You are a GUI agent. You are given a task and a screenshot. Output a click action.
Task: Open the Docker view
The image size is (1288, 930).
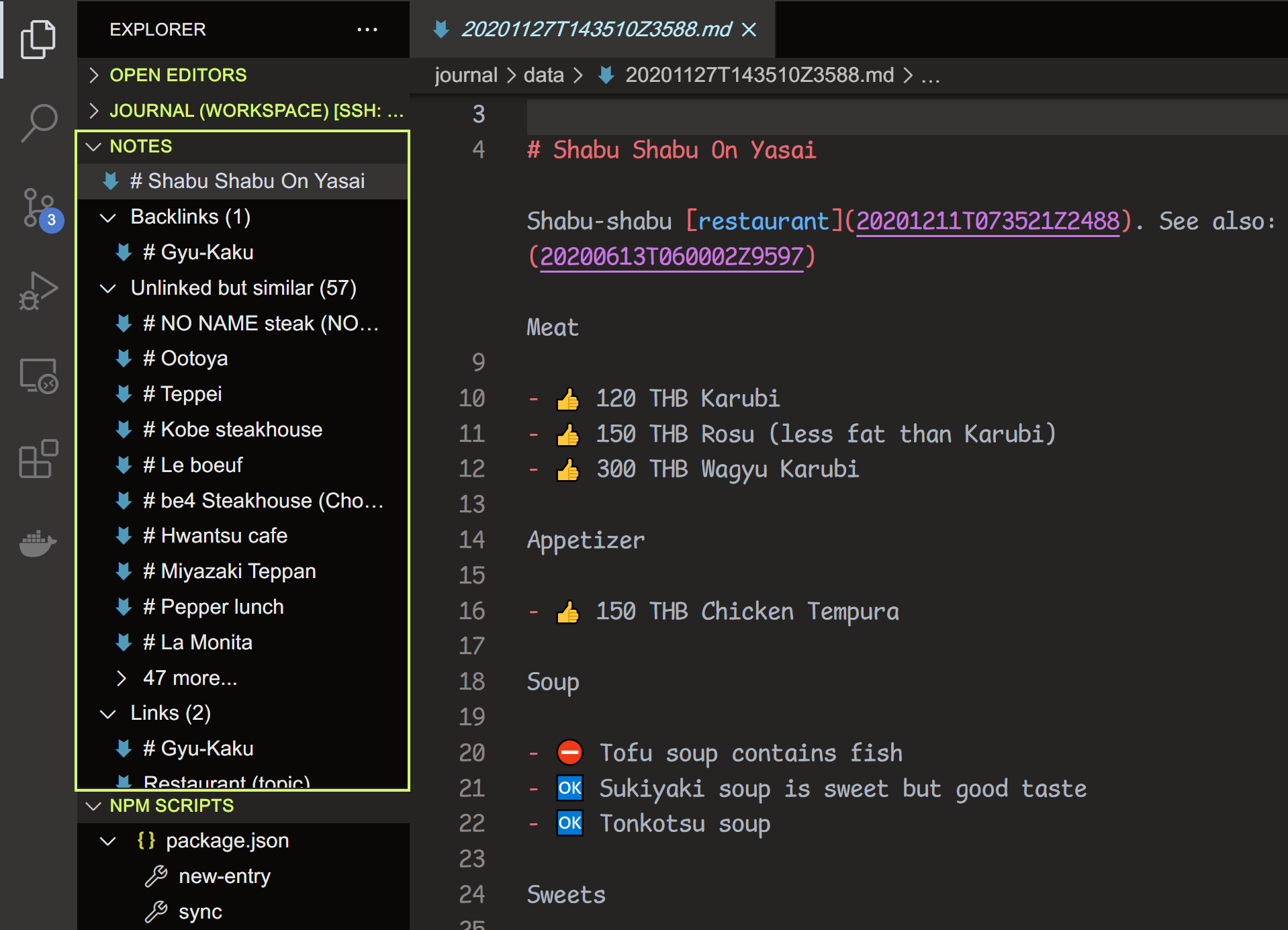pos(38,543)
